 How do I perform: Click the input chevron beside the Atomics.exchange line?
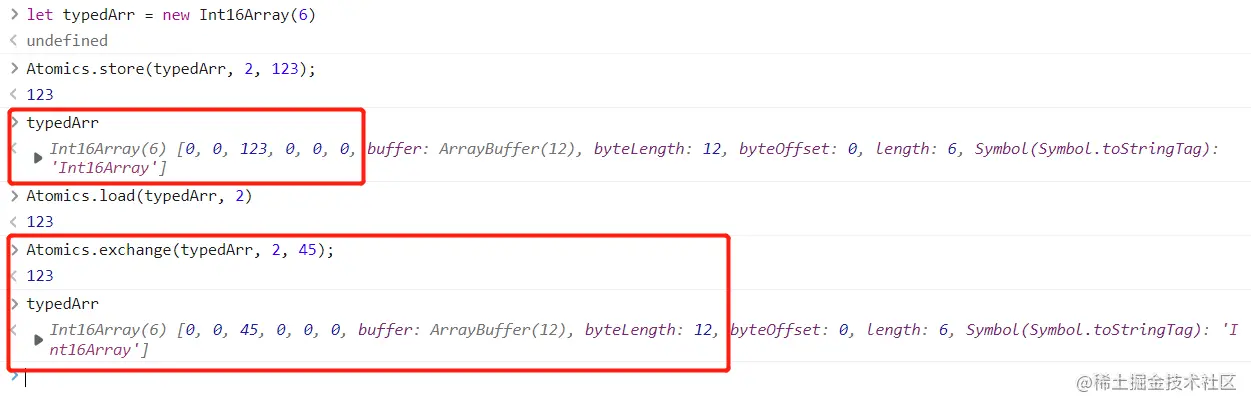(x=14, y=250)
